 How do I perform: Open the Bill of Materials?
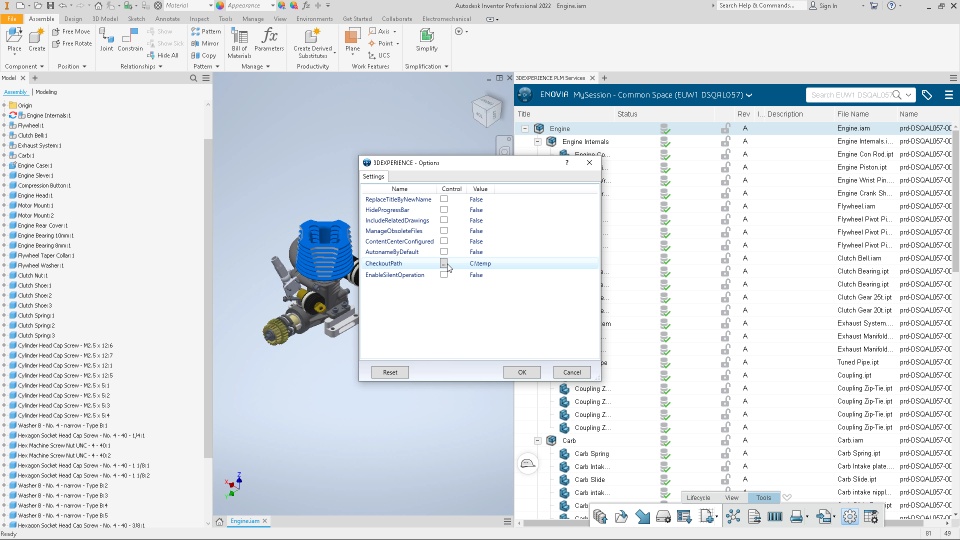click(239, 43)
